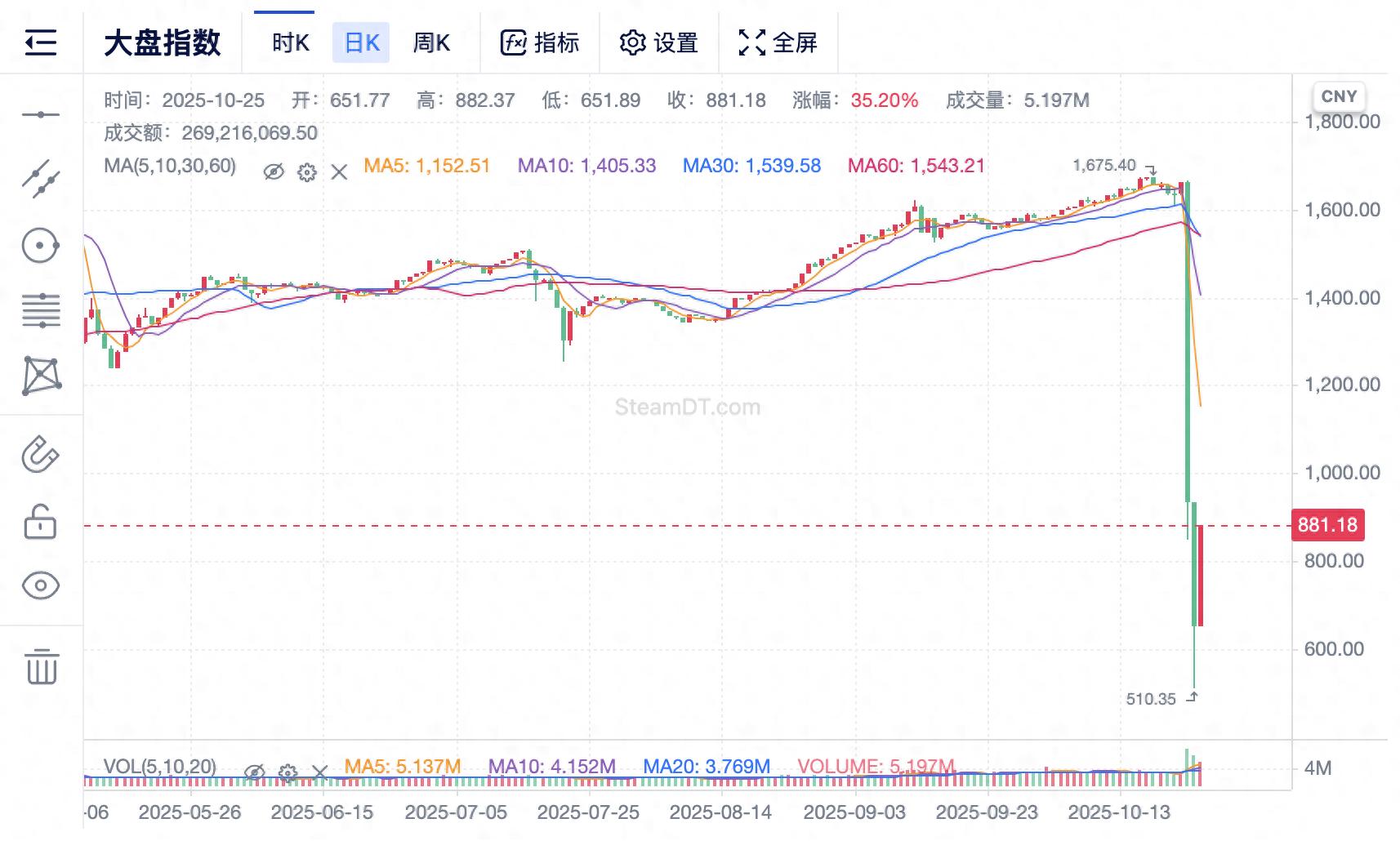Open the CNY currency selector
The image size is (1400, 841).
(x=1340, y=96)
